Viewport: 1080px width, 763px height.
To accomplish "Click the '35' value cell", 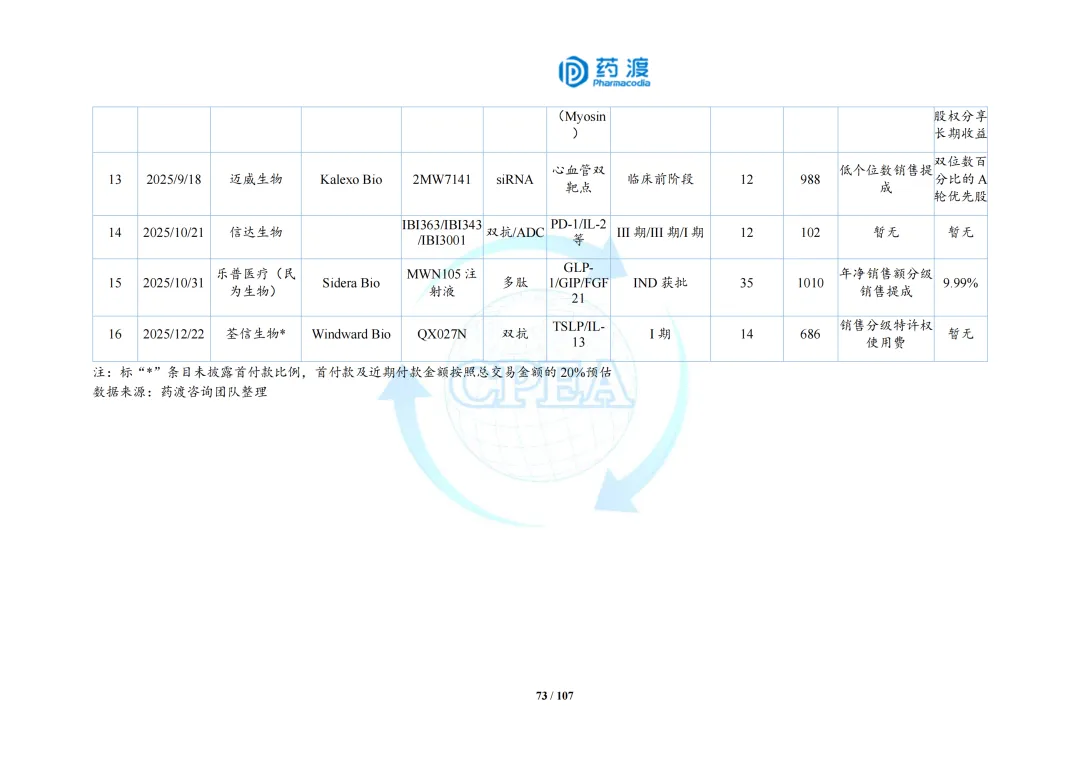I will coord(747,287).
